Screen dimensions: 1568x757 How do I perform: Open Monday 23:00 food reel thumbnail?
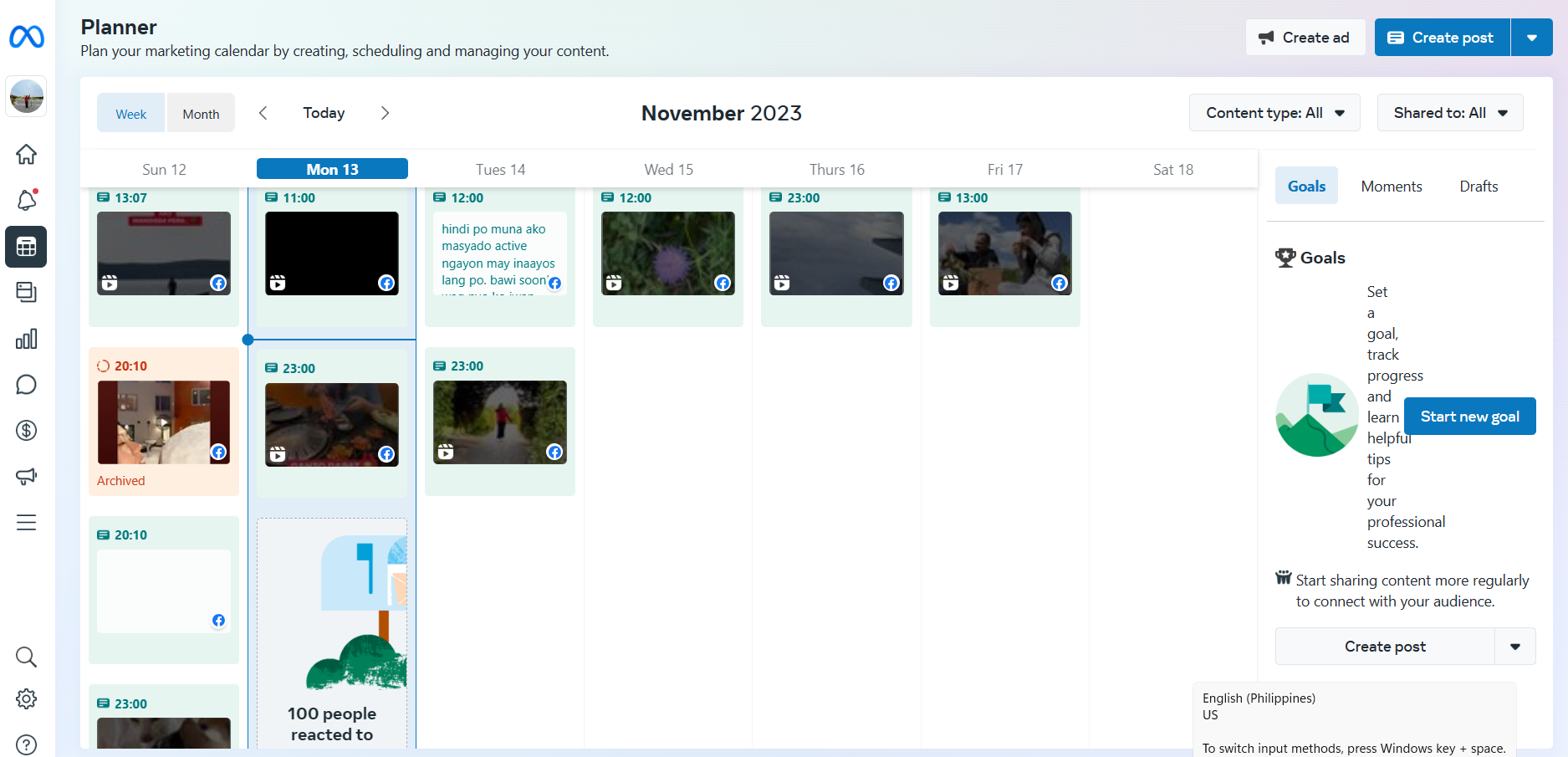[332, 425]
